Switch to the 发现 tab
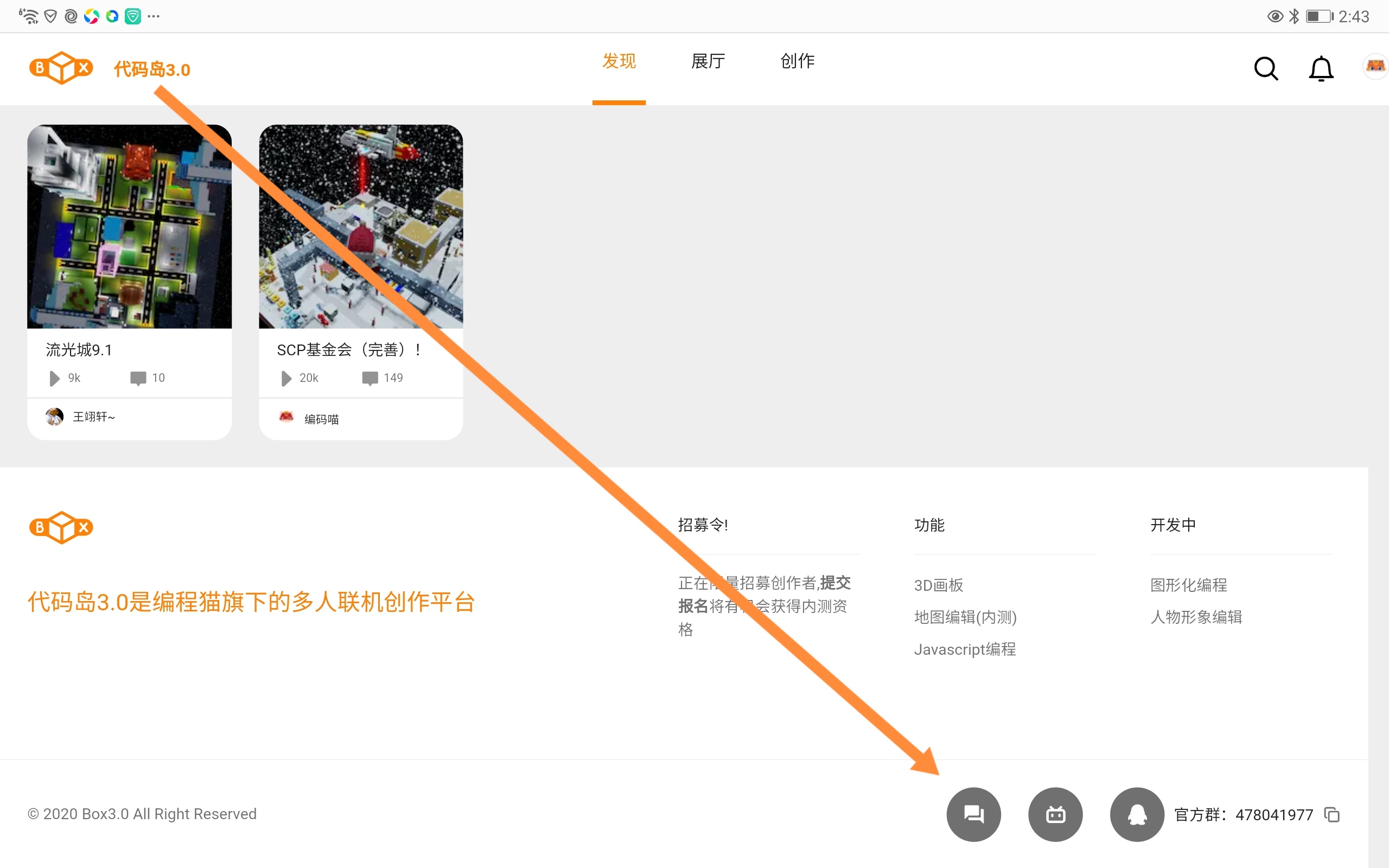Viewport: 1389px width, 868px height. 619,61
